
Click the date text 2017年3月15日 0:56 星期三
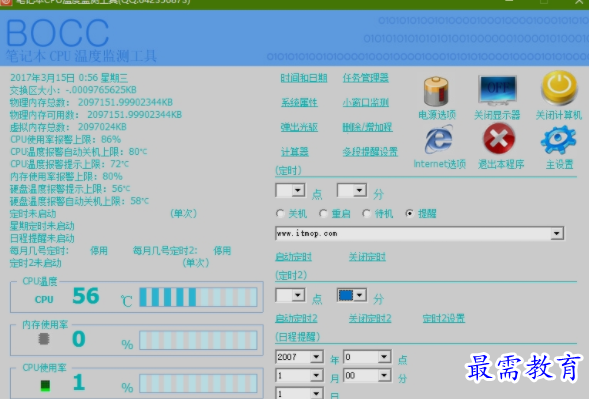[x=69, y=78]
